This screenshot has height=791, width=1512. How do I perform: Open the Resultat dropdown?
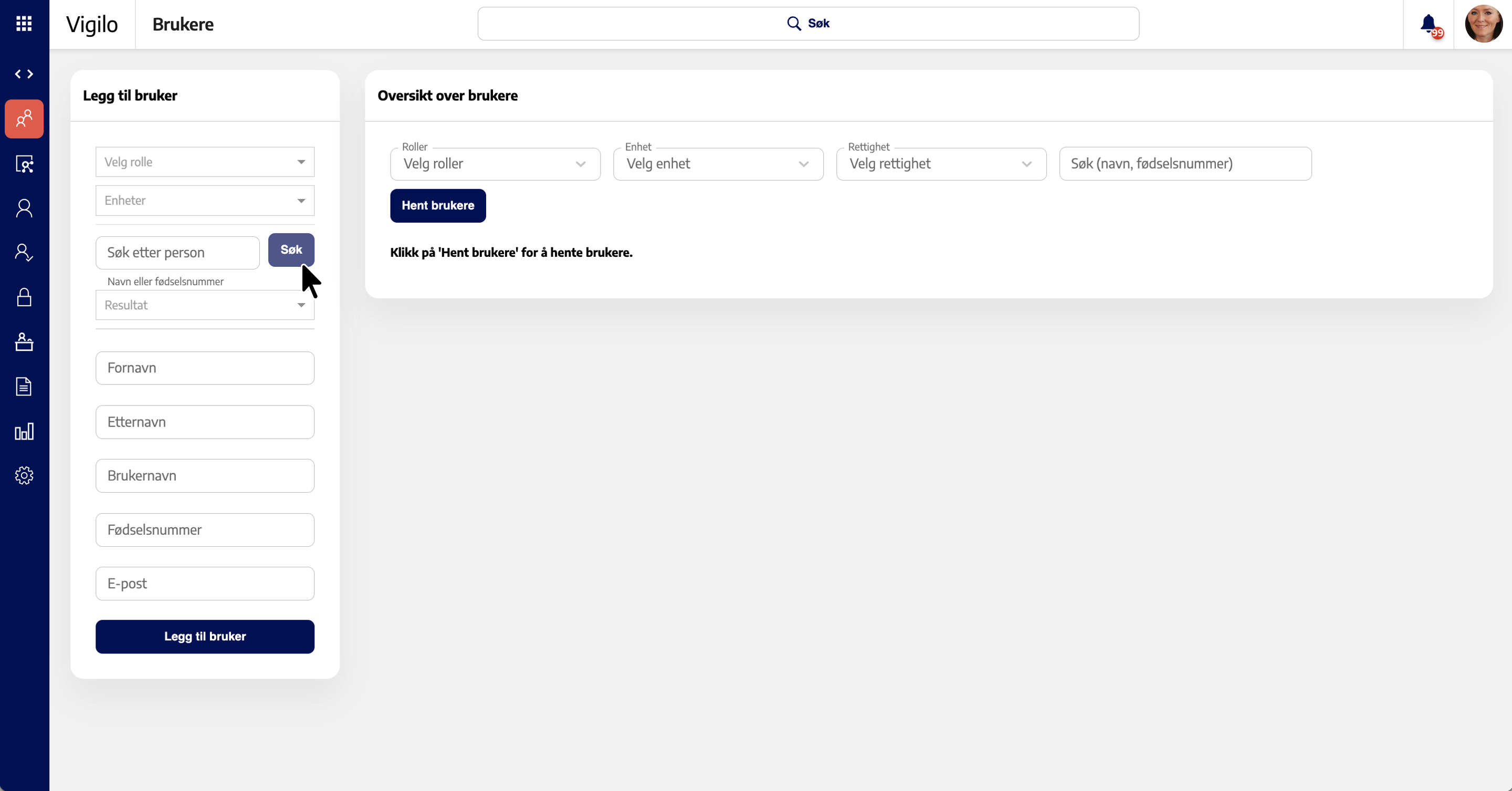coord(205,305)
